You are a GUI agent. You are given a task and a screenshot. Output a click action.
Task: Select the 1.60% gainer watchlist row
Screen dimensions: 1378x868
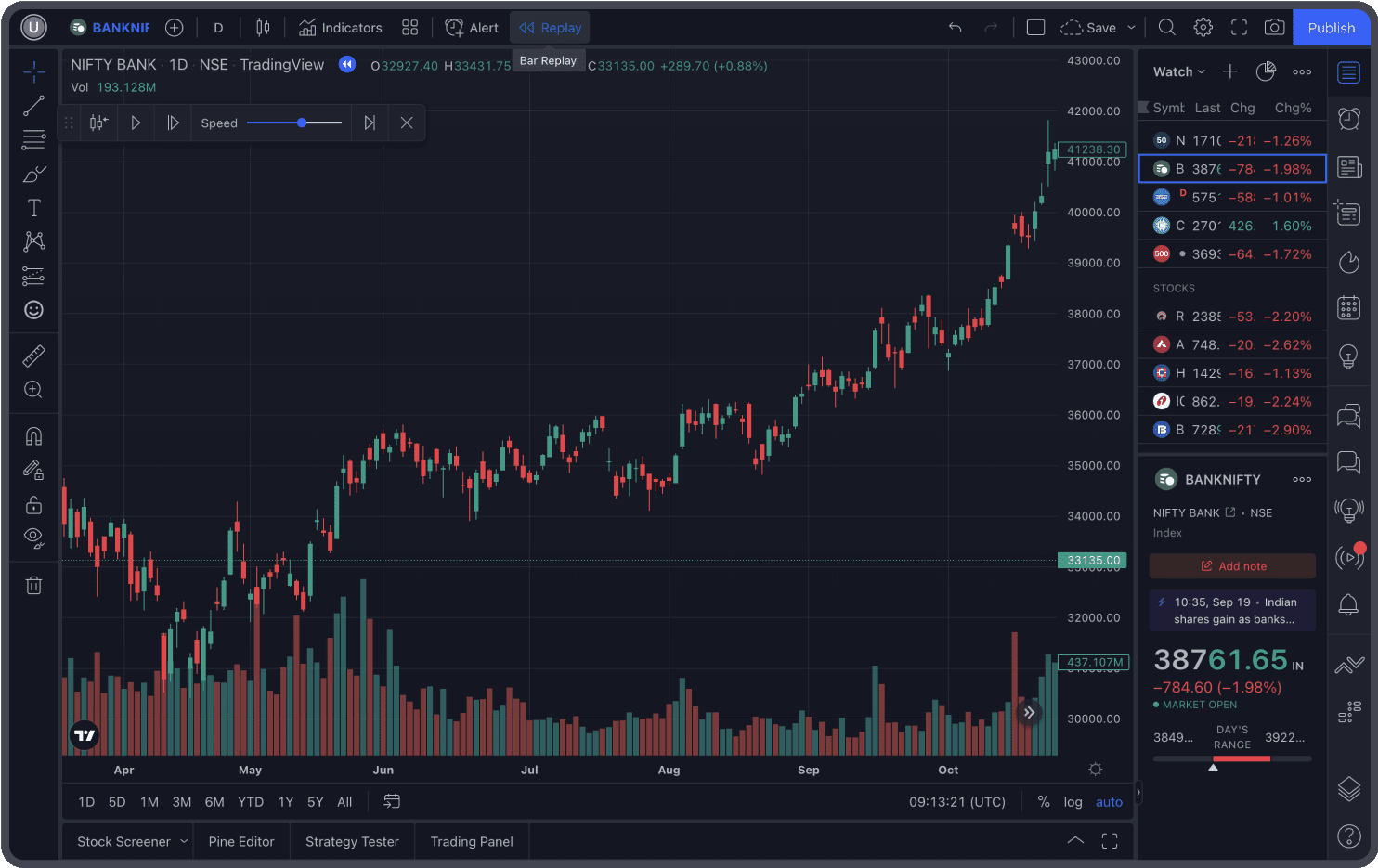(x=1232, y=226)
